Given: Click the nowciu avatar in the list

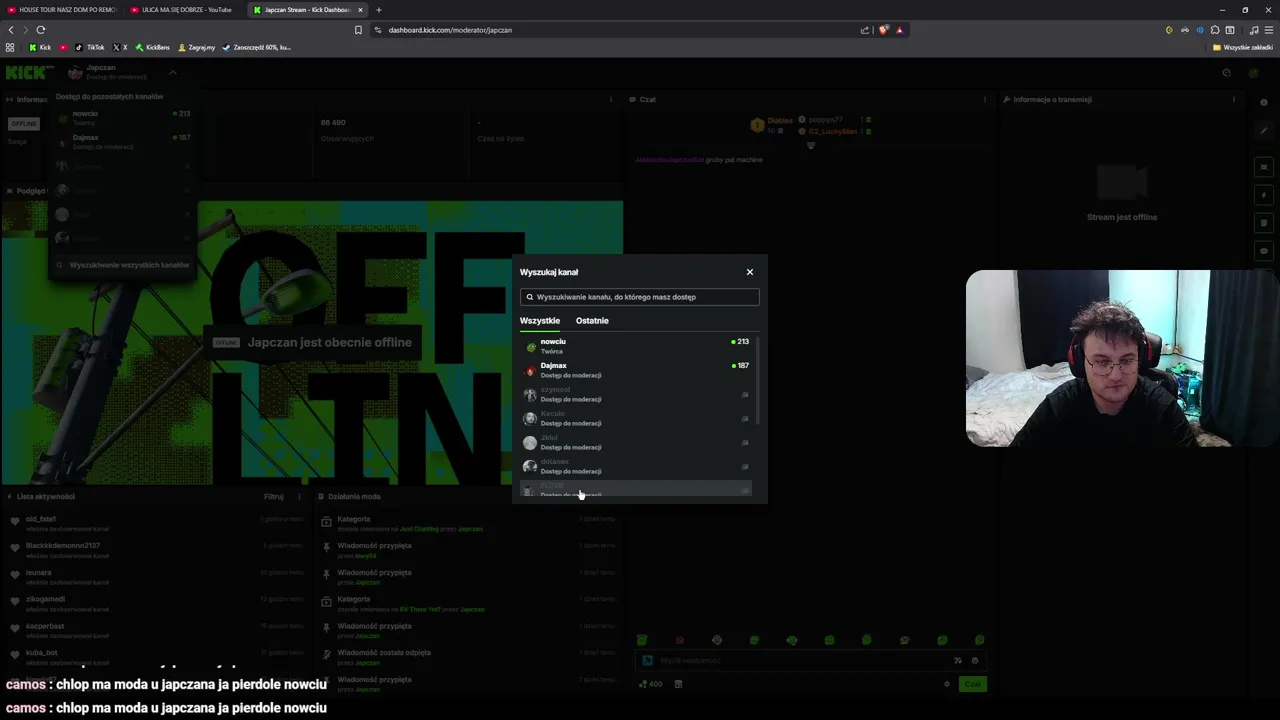Looking at the screenshot, I should [530, 347].
